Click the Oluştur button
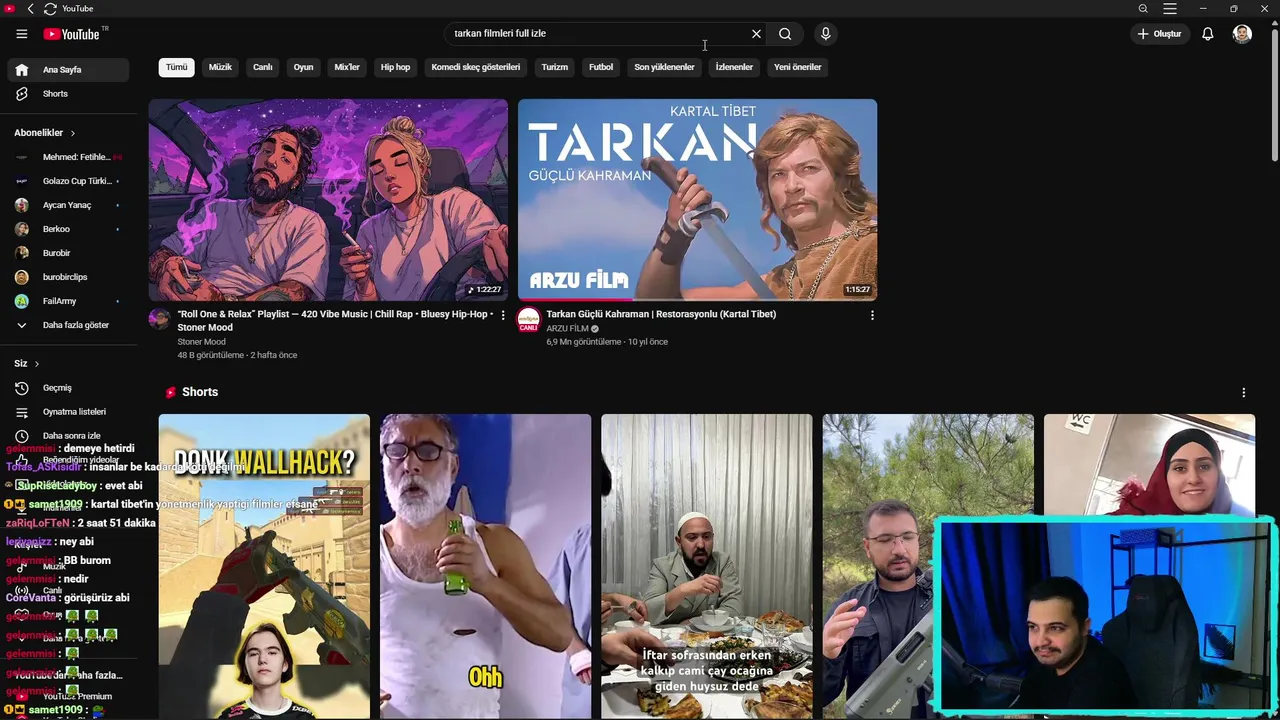 point(1159,34)
